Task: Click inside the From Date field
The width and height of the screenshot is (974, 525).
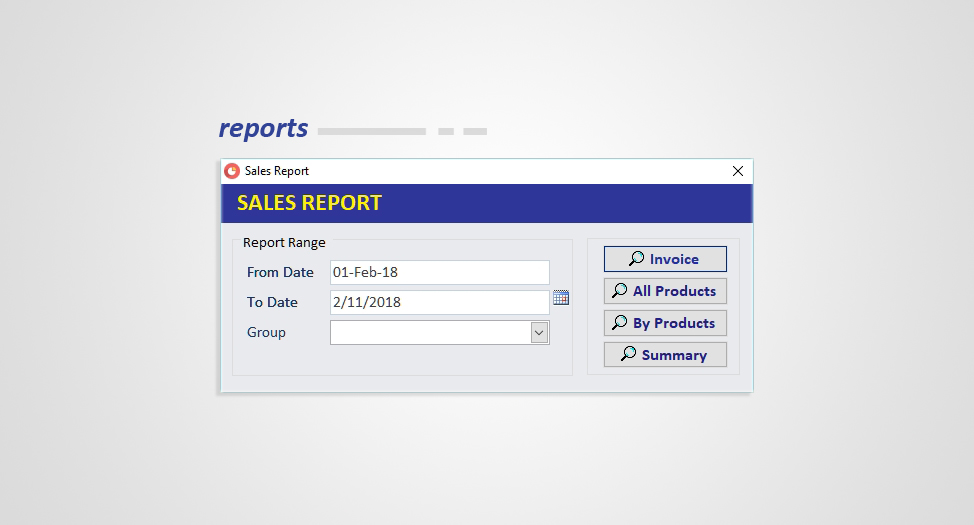Action: 440,272
